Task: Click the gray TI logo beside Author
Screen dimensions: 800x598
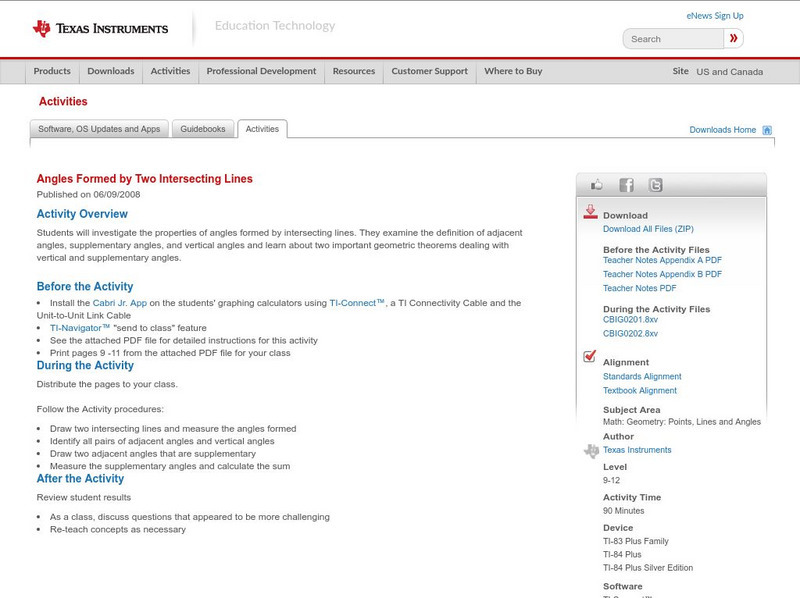Action: [x=591, y=451]
